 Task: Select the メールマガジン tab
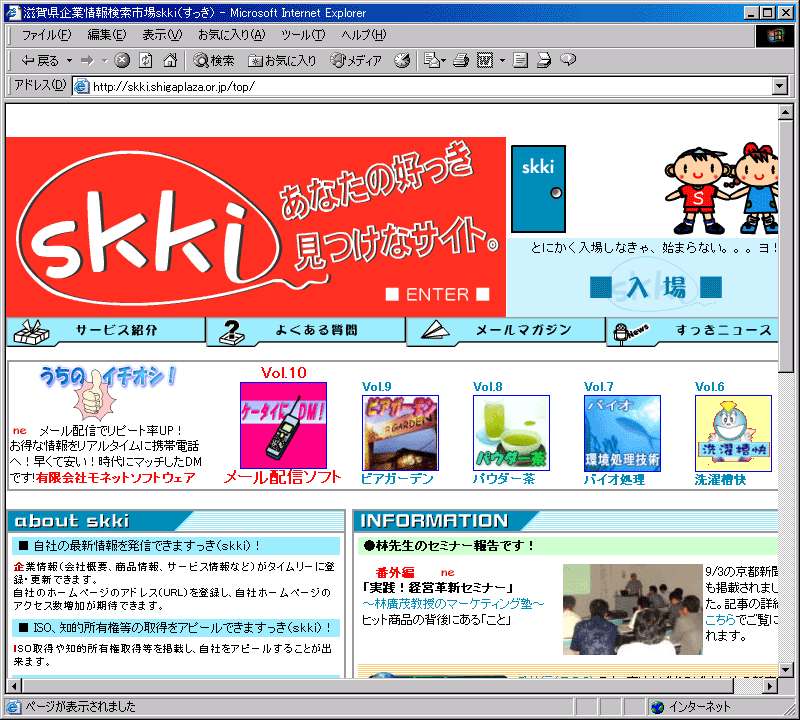point(506,331)
